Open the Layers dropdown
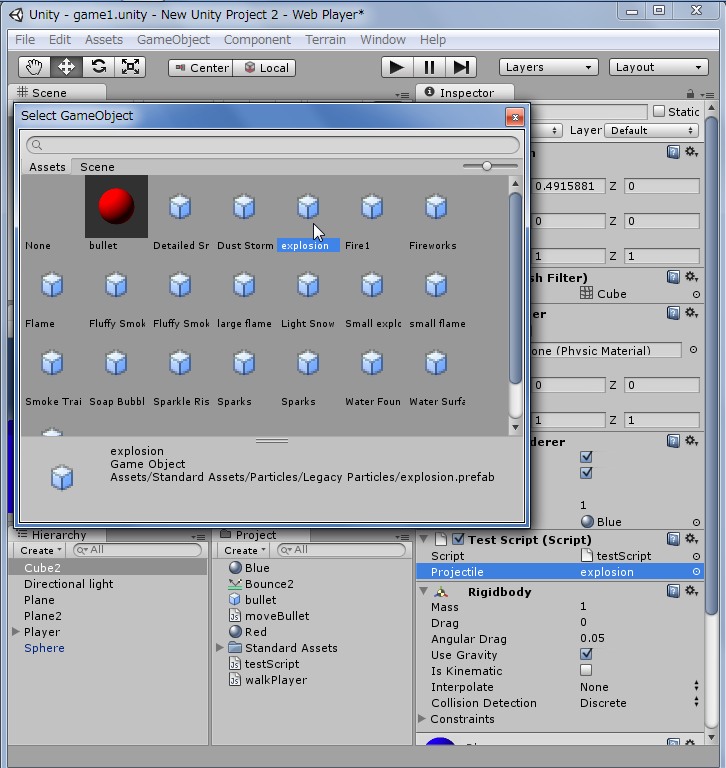 point(548,67)
